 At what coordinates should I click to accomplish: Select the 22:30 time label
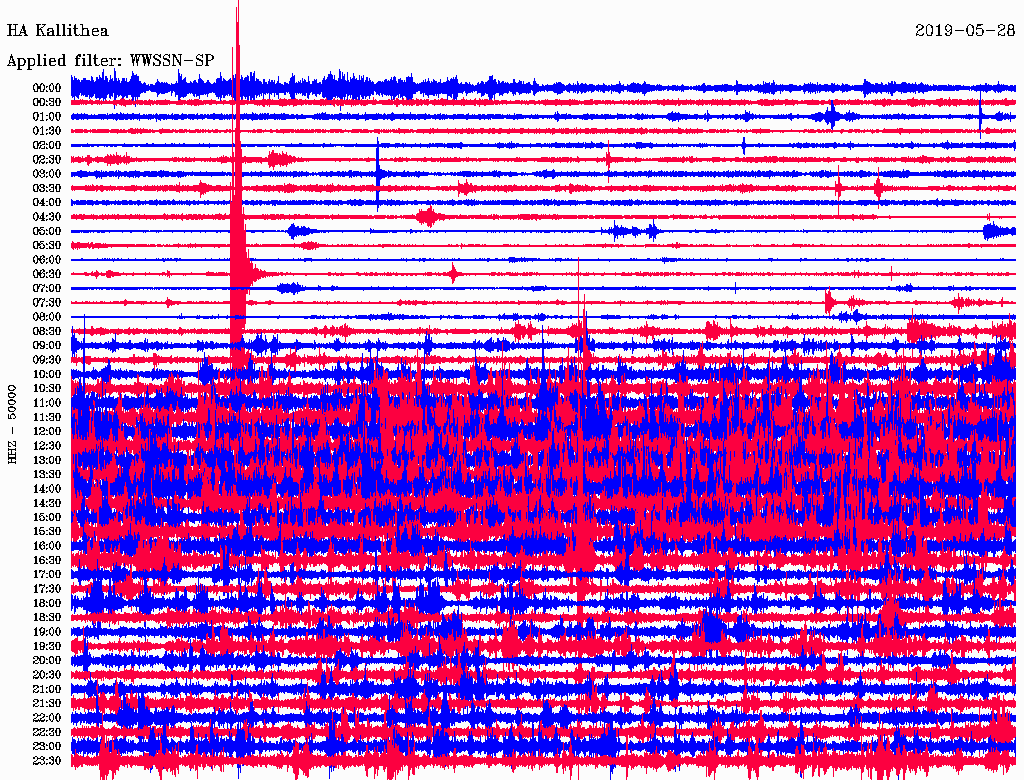(x=47, y=732)
